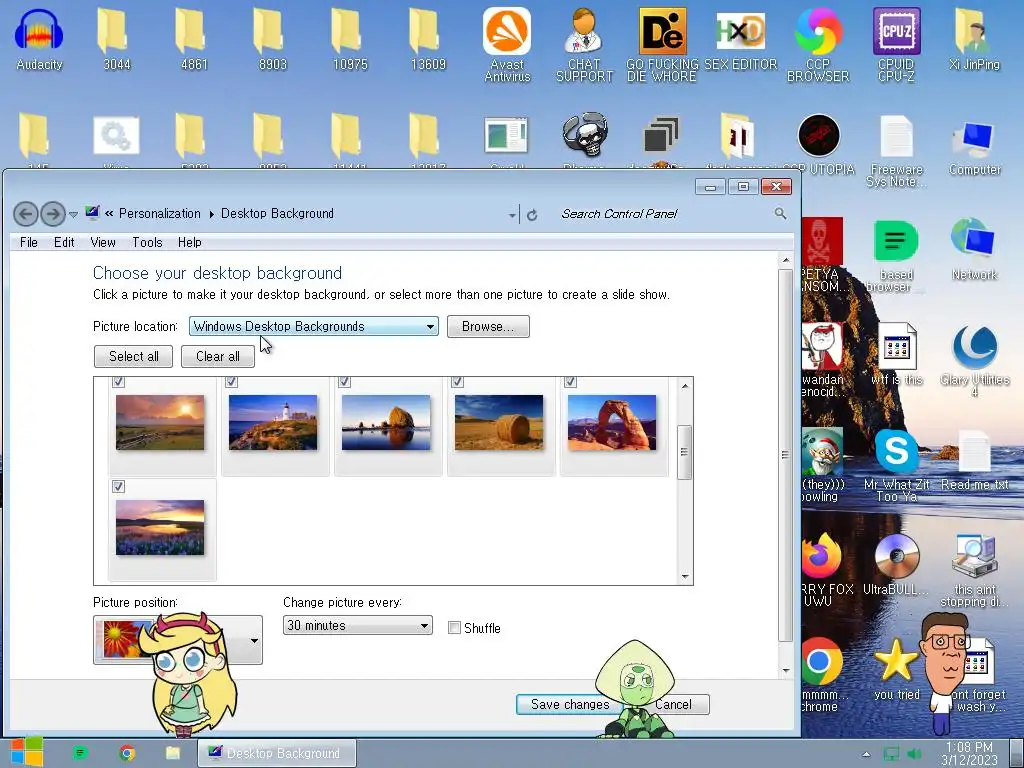Open the folder named 8903
The height and width of the screenshot is (768, 1024).
coord(272,39)
